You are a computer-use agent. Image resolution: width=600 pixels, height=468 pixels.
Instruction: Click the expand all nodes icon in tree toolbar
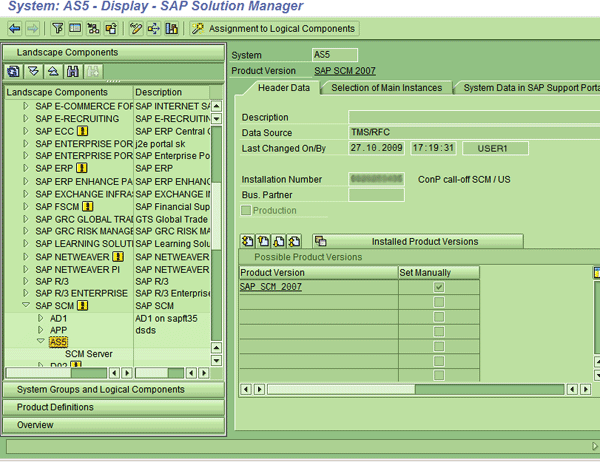(33, 72)
